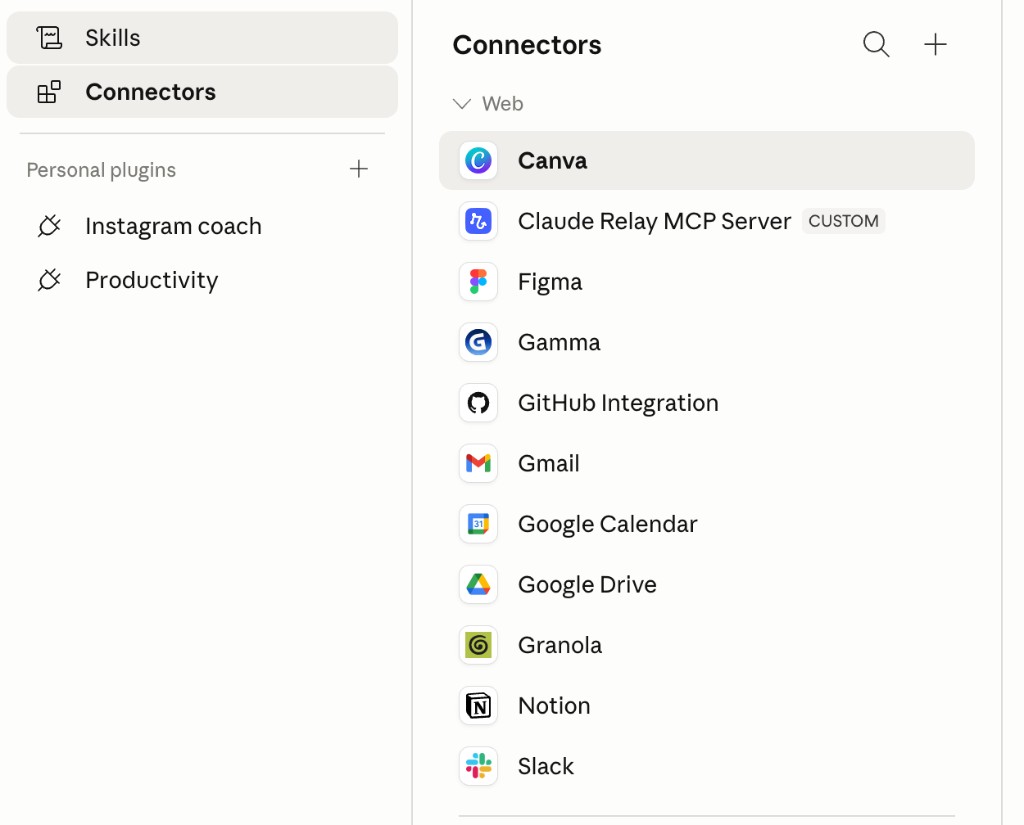The height and width of the screenshot is (825, 1024).
Task: Click the Granola spiral icon
Action: 478,645
